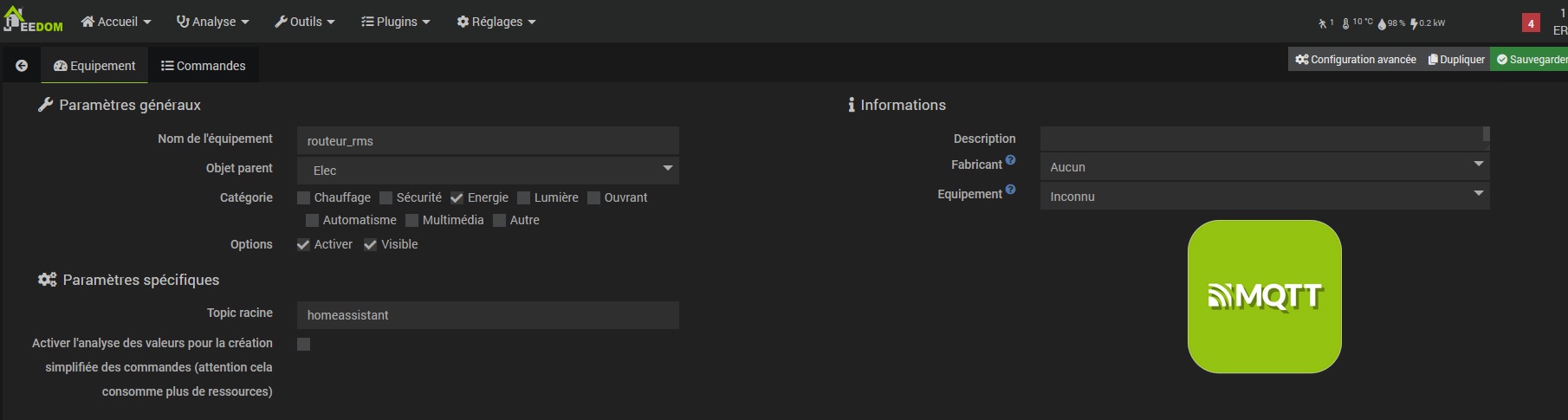Switch to the Commandes tab

pyautogui.click(x=204, y=66)
